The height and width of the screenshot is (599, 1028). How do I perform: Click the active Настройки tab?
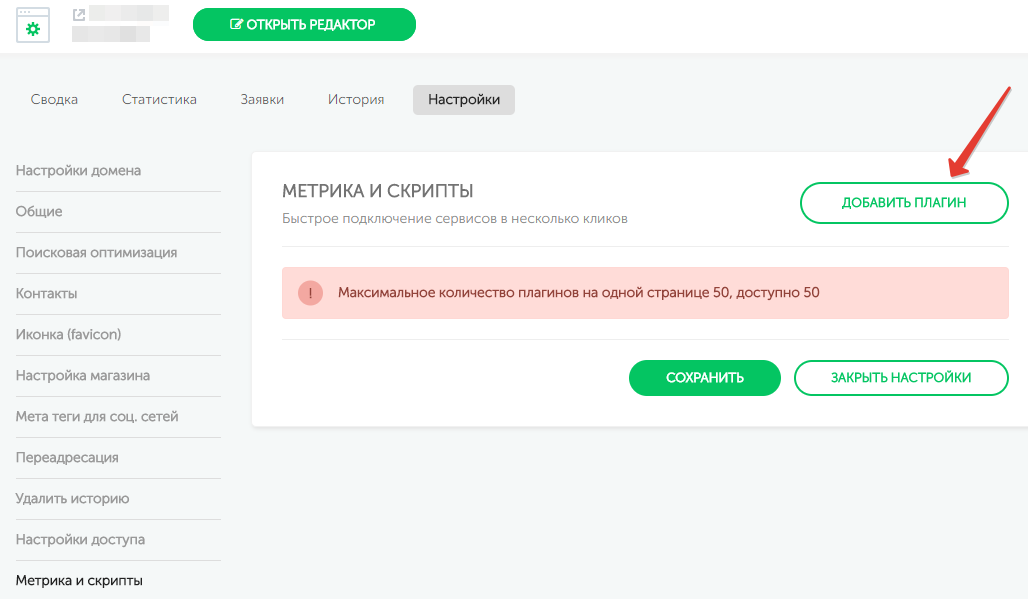[x=464, y=100]
